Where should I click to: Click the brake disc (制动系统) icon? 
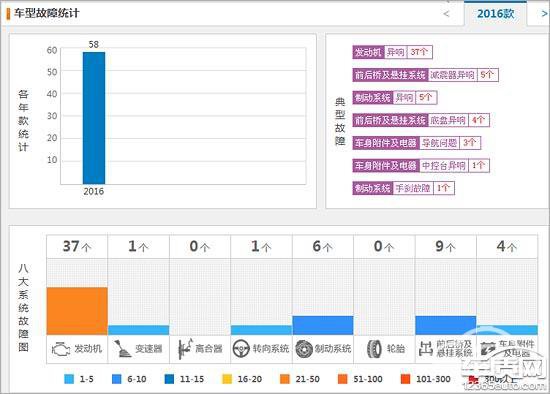304,349
